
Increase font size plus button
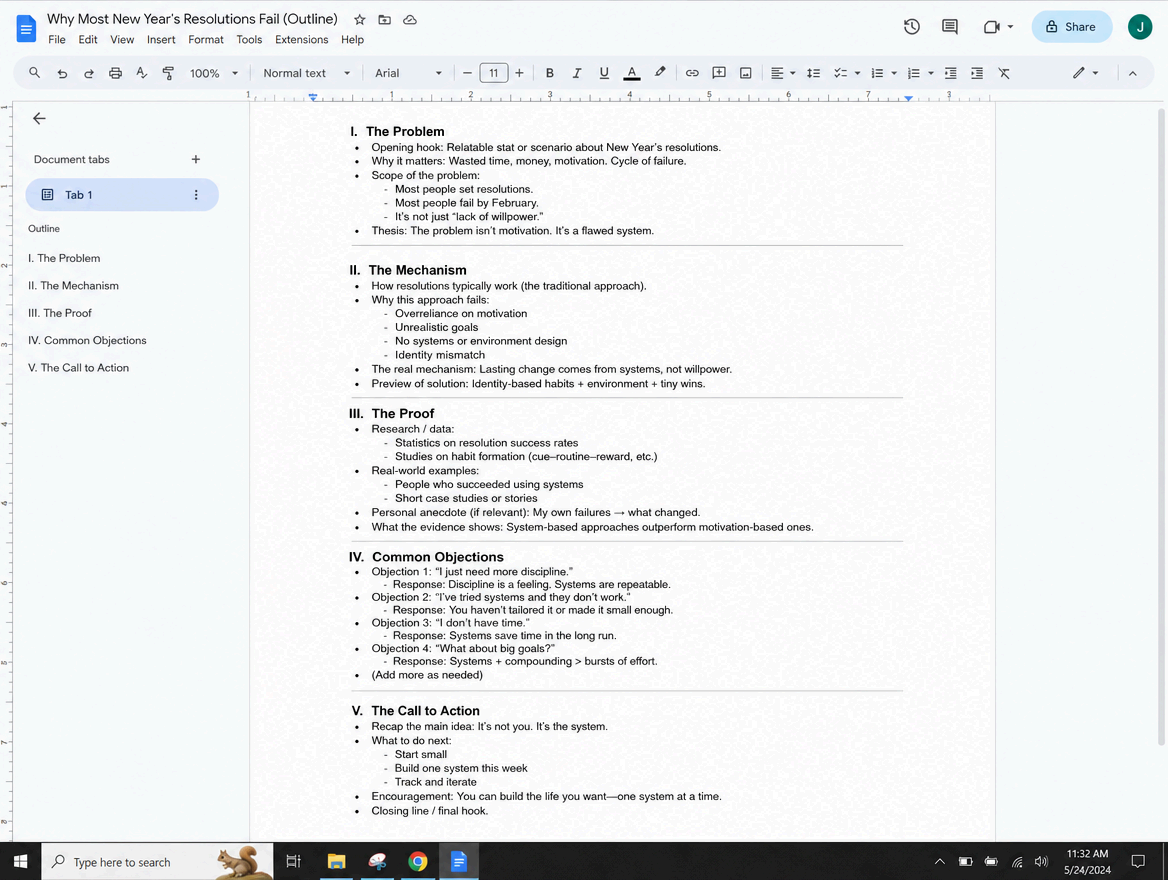519,73
